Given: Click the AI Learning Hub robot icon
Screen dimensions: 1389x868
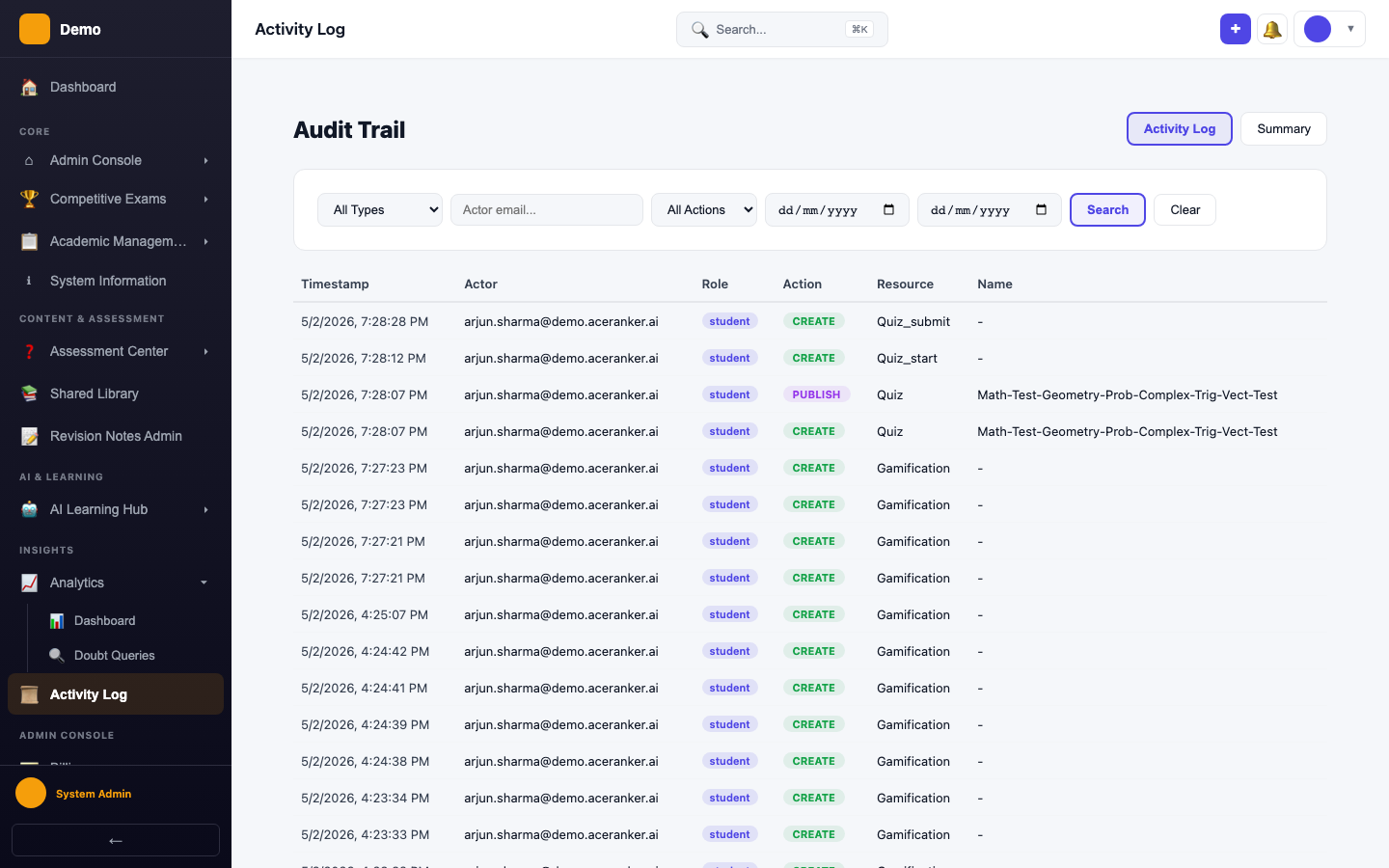Looking at the screenshot, I should [29, 509].
